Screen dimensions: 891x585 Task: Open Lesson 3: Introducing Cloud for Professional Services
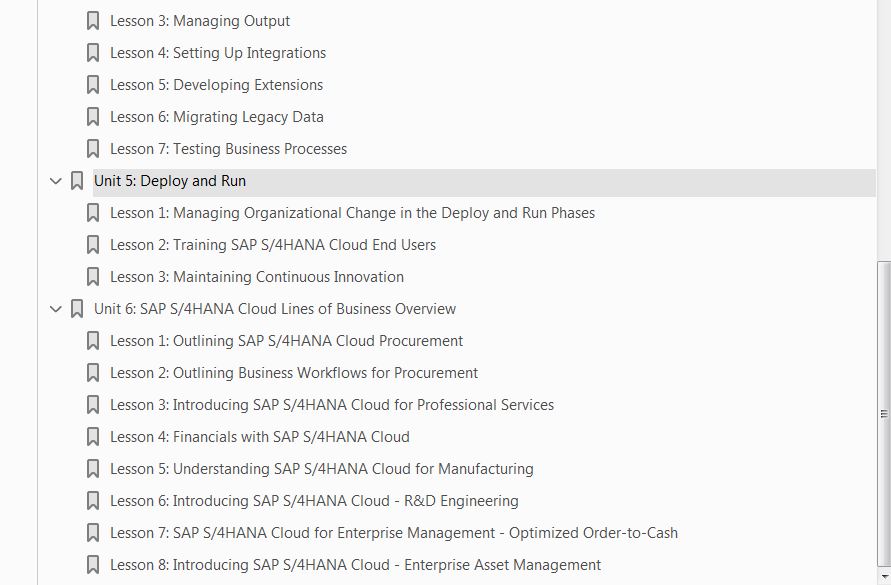coord(332,405)
